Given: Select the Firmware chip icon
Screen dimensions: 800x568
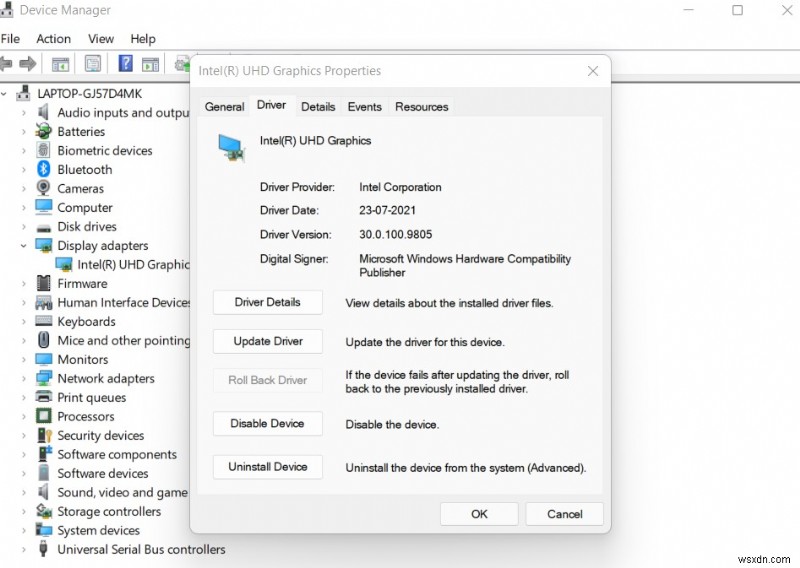Looking at the screenshot, I should [44, 283].
